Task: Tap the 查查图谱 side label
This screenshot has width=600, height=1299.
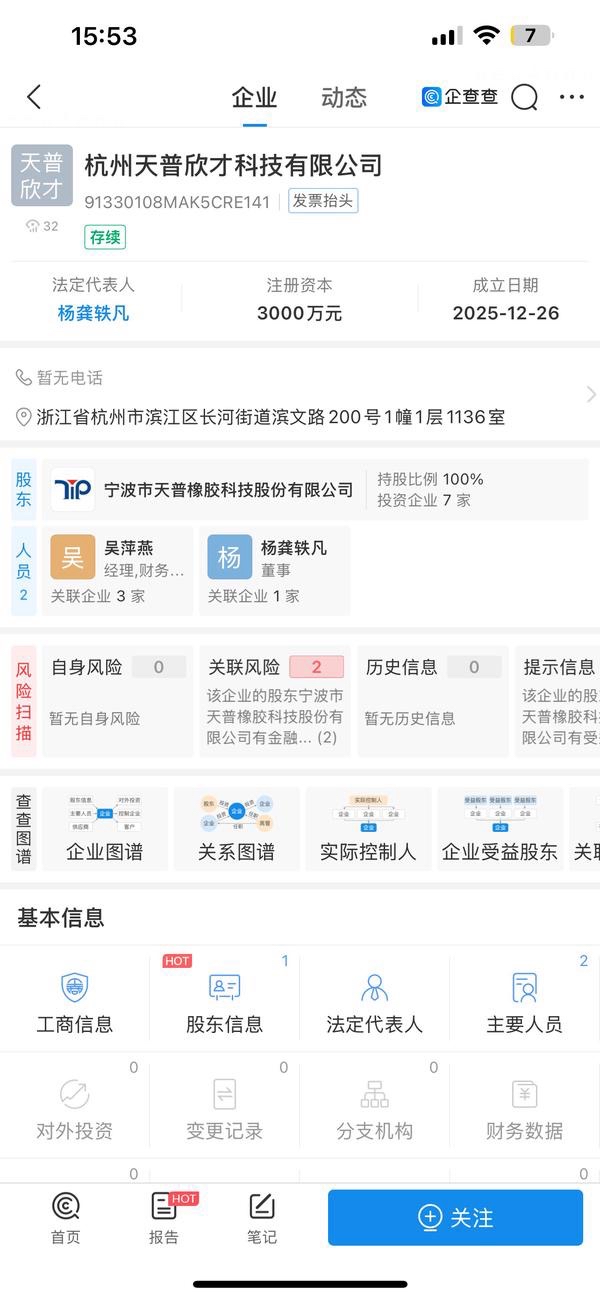Action: coord(24,829)
